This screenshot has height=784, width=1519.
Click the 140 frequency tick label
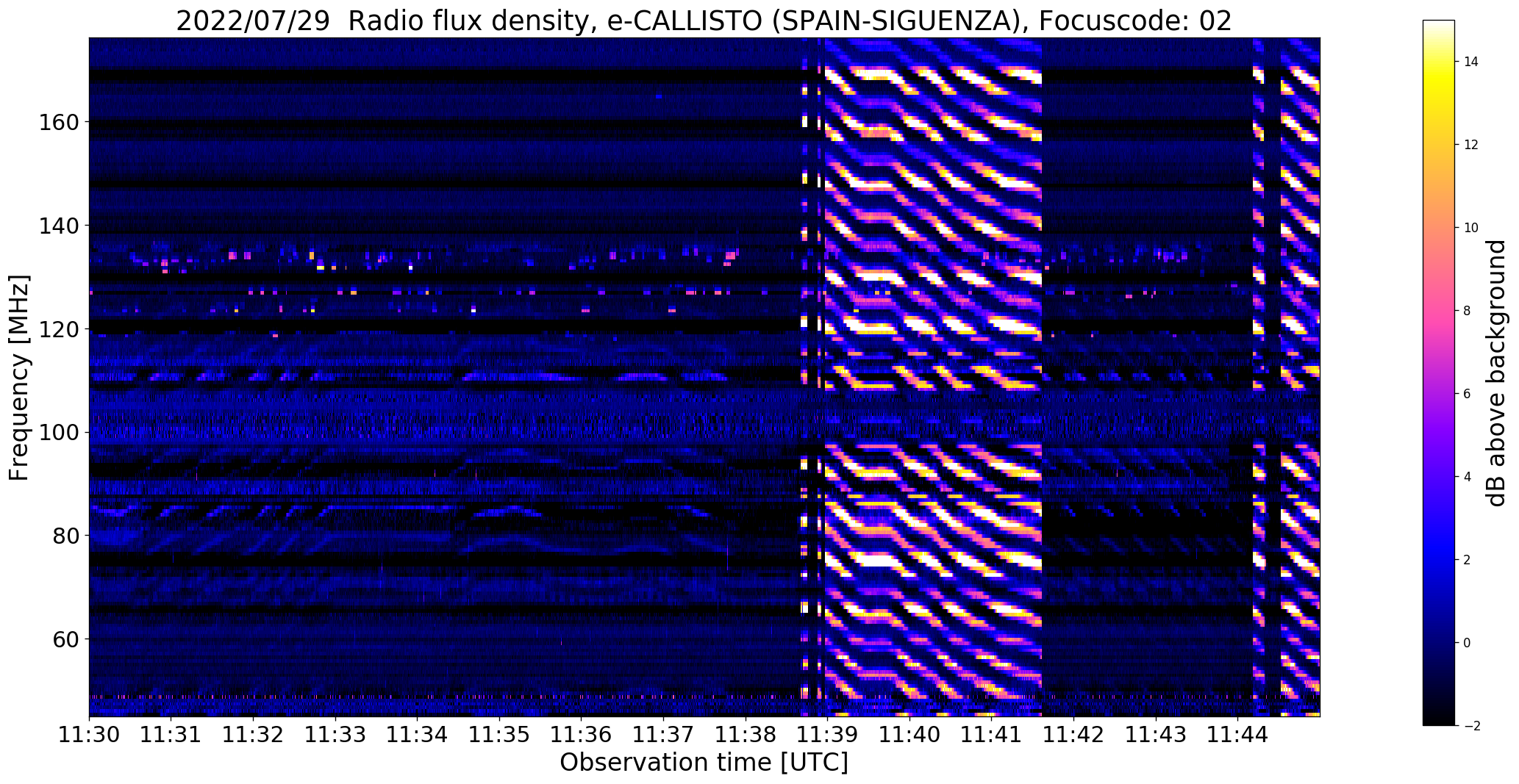pyautogui.click(x=57, y=226)
